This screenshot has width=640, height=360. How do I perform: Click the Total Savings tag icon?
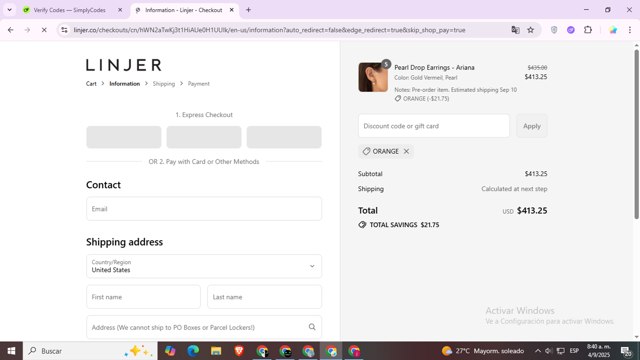(362, 225)
